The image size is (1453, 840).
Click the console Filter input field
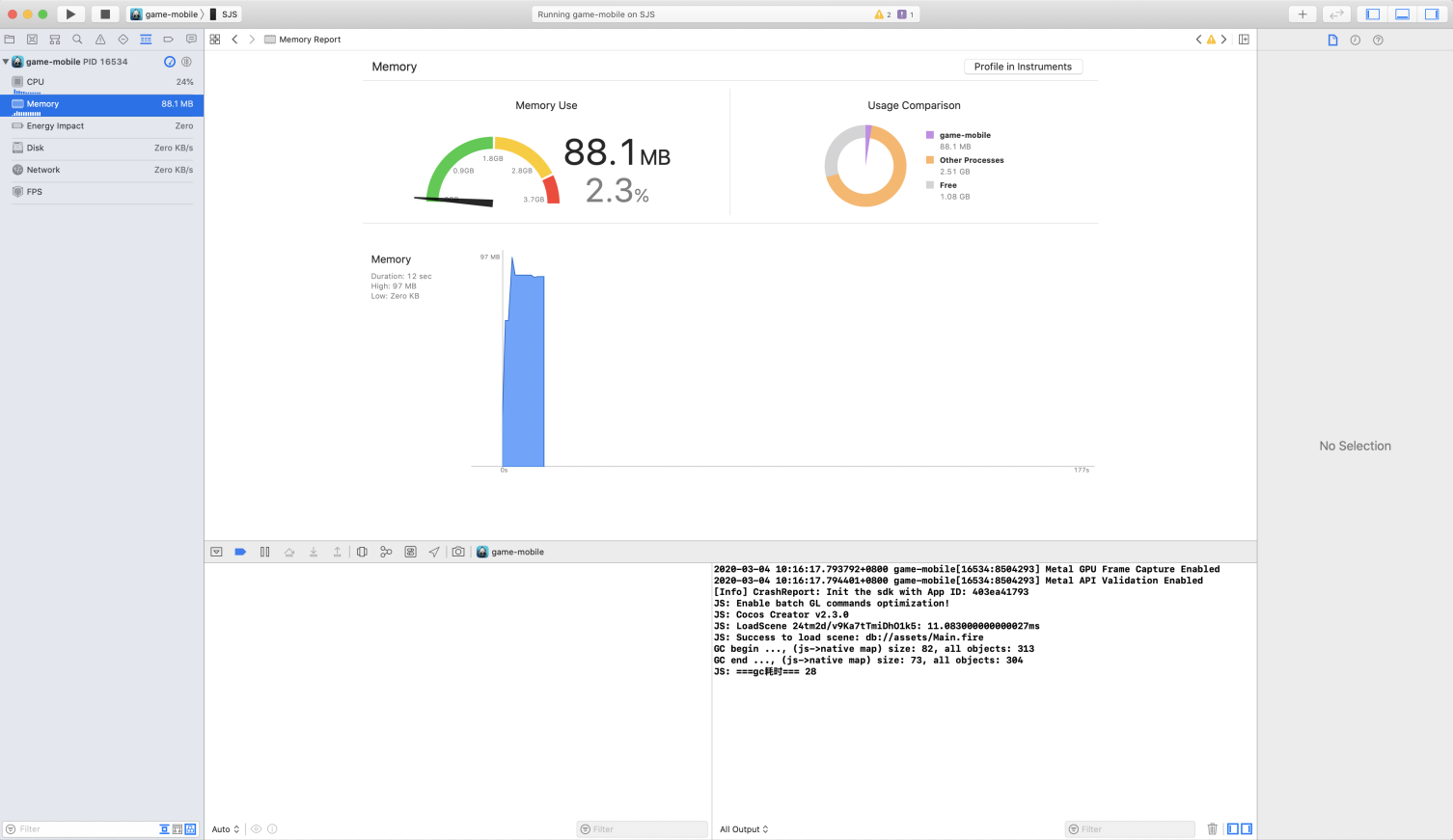click(1130, 829)
